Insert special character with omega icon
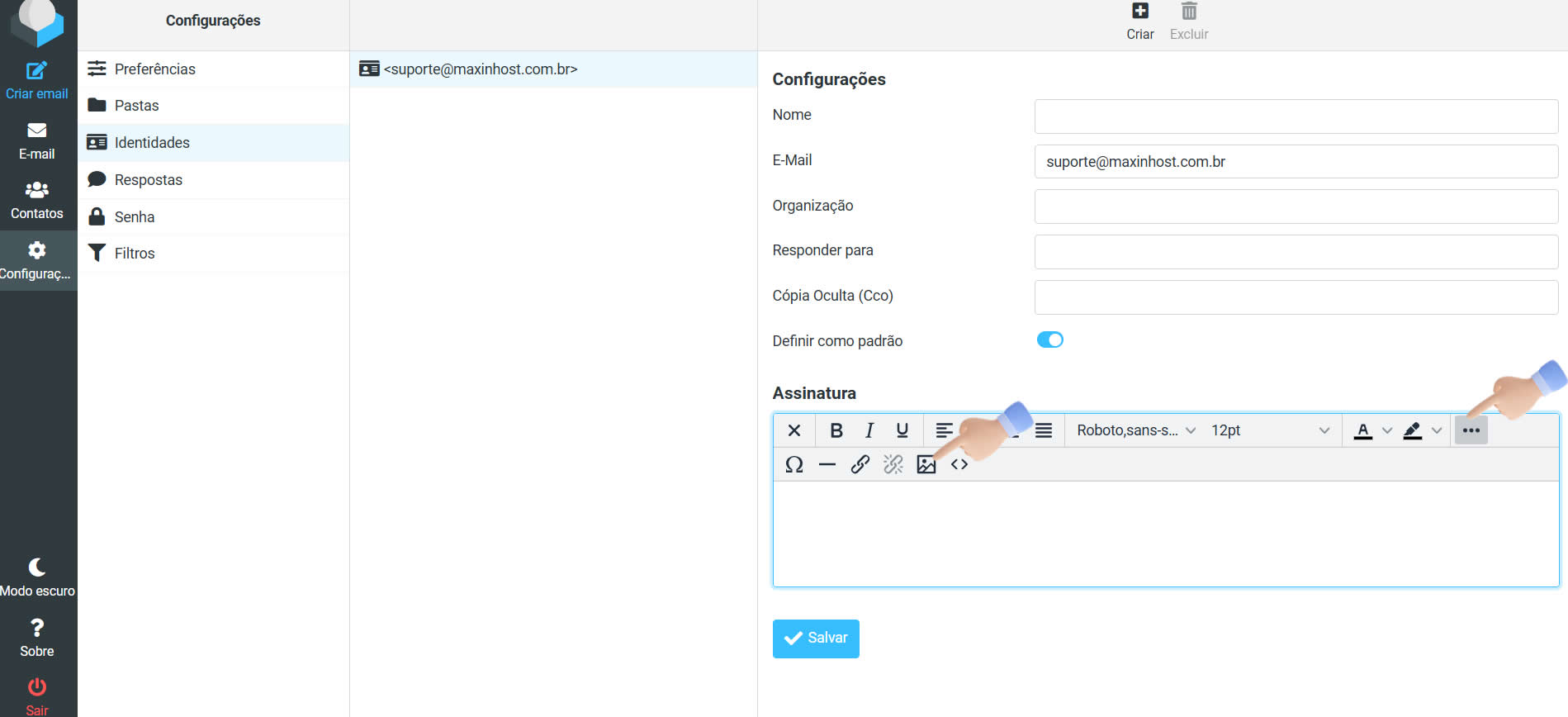This screenshot has width=1568, height=717. point(793,464)
